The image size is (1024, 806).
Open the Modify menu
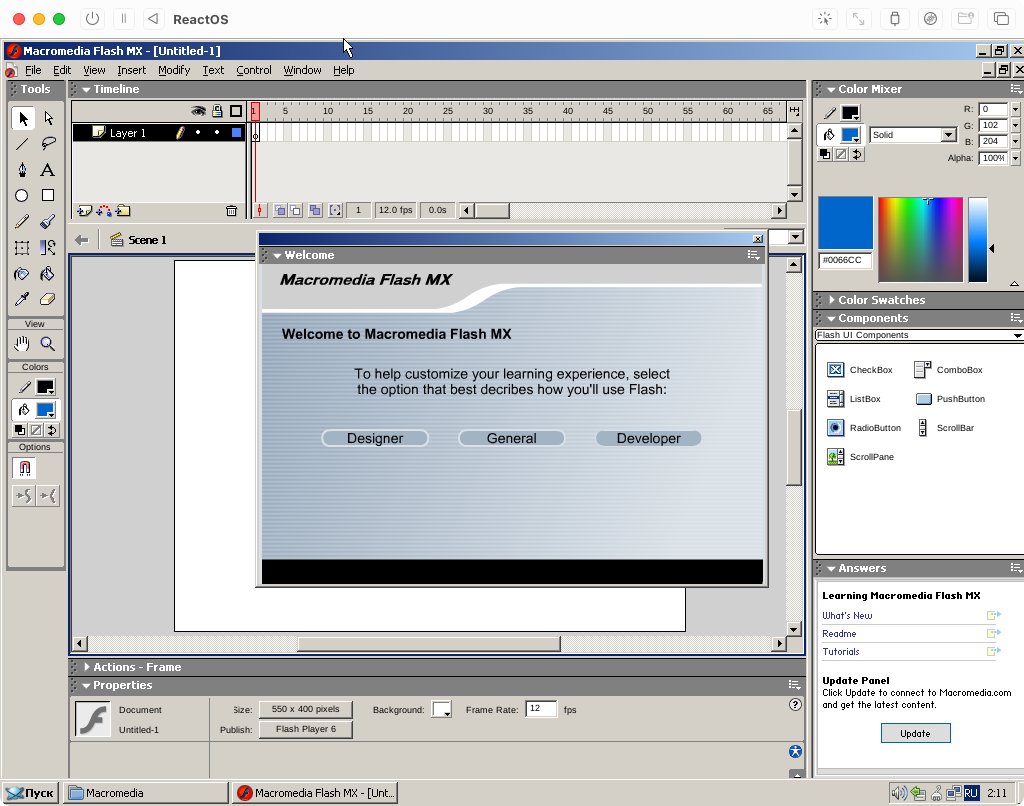click(174, 70)
